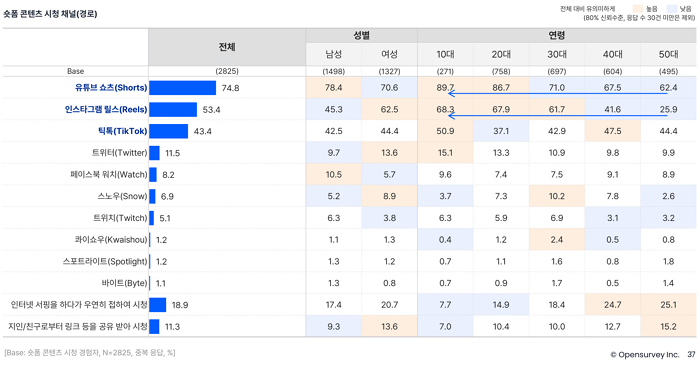This screenshot has height=368, width=700.
Task: Click the Opensurvey Inc. copyright text
Action: [x=645, y=355]
